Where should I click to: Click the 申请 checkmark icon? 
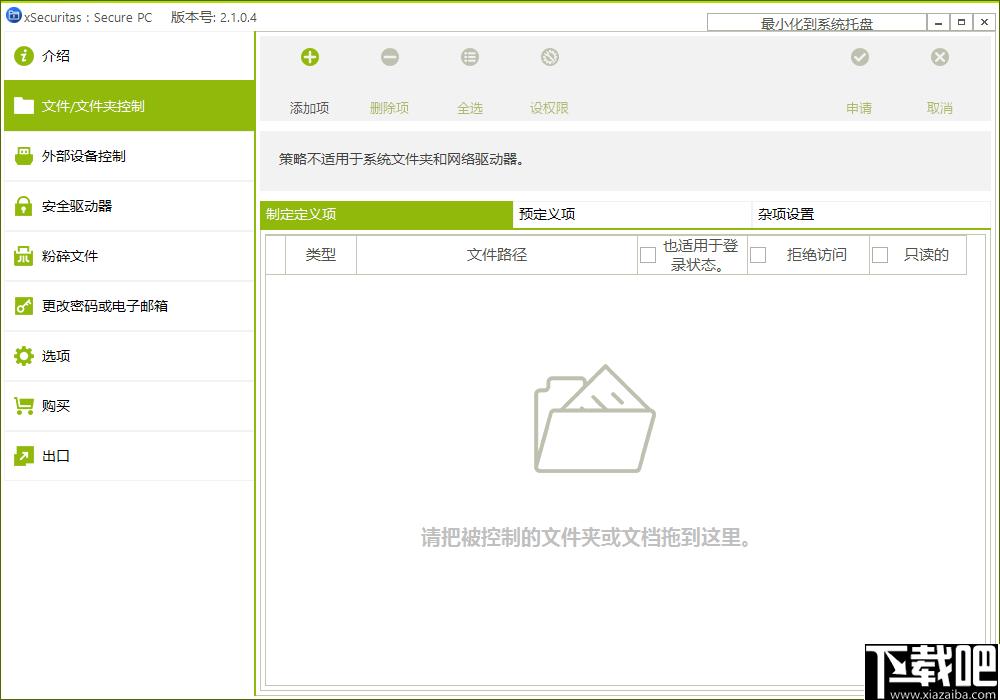coord(860,57)
